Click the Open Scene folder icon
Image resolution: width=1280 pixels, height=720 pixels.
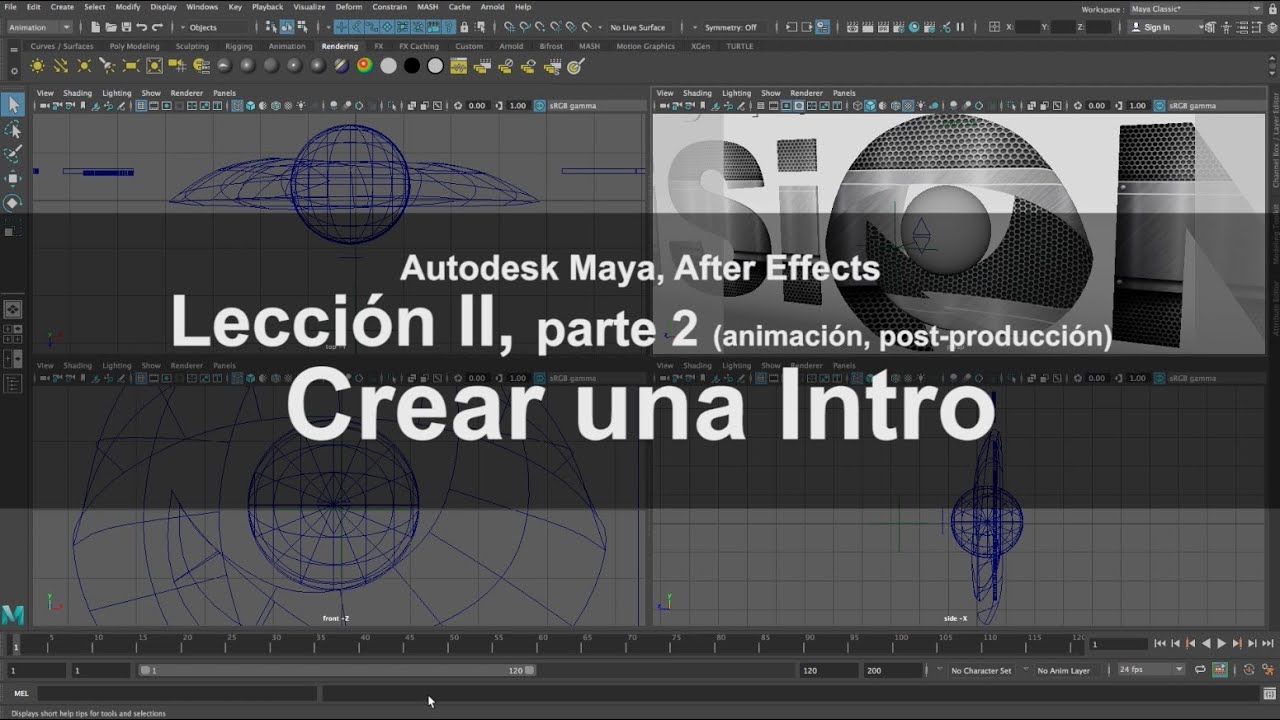pos(110,27)
